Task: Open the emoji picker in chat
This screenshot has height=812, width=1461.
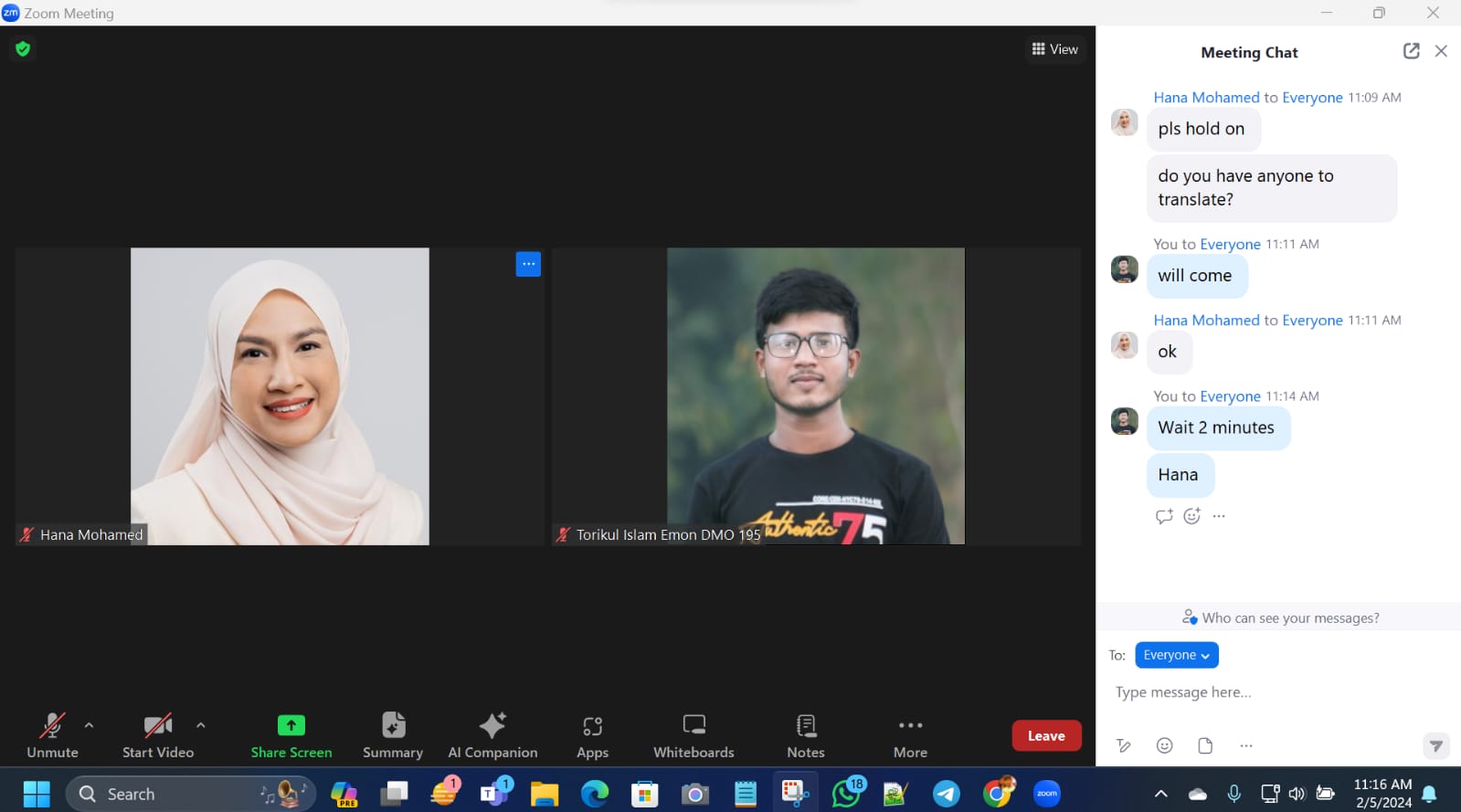Action: (x=1164, y=745)
